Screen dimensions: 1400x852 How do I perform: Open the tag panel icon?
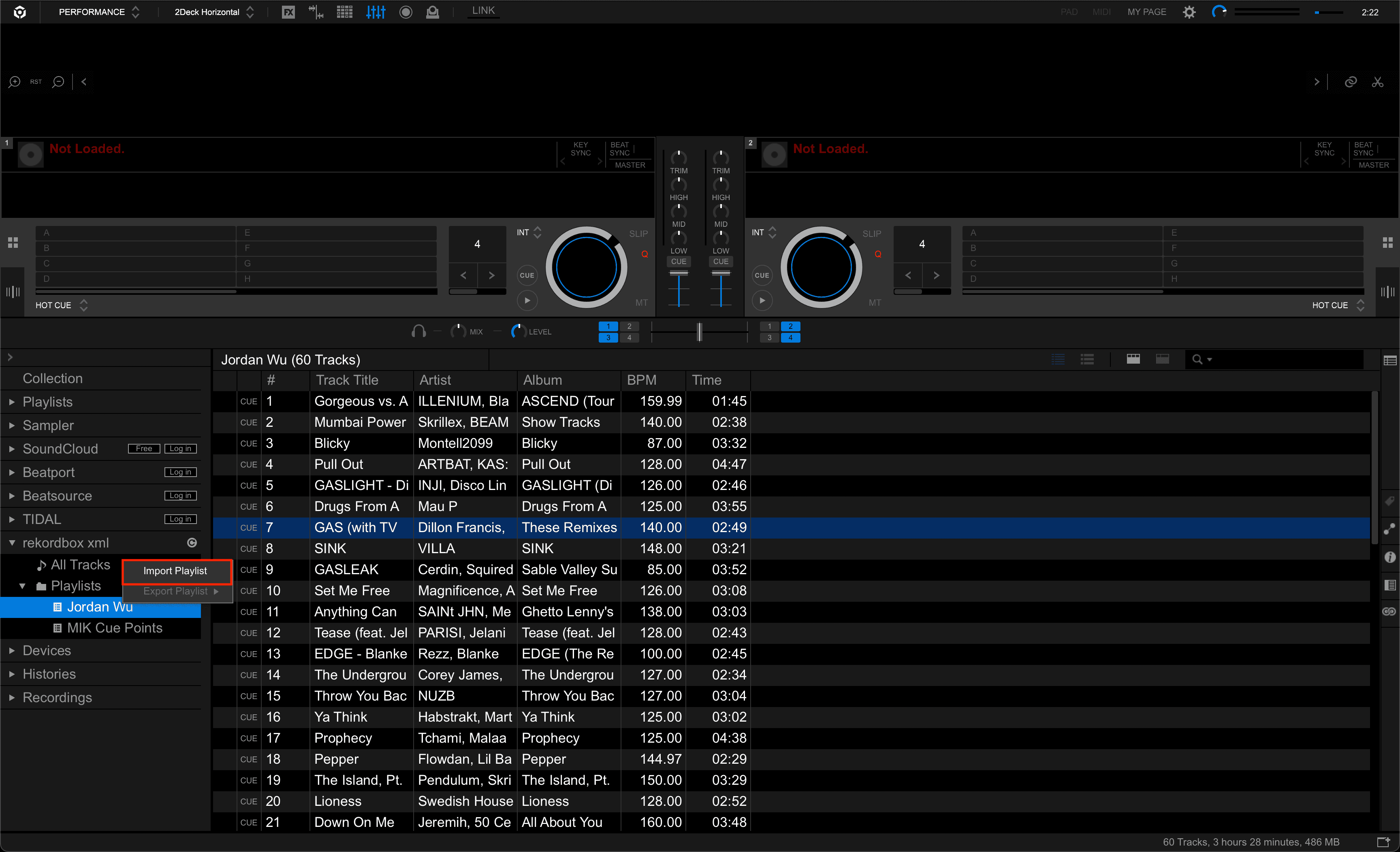pyautogui.click(x=1390, y=501)
